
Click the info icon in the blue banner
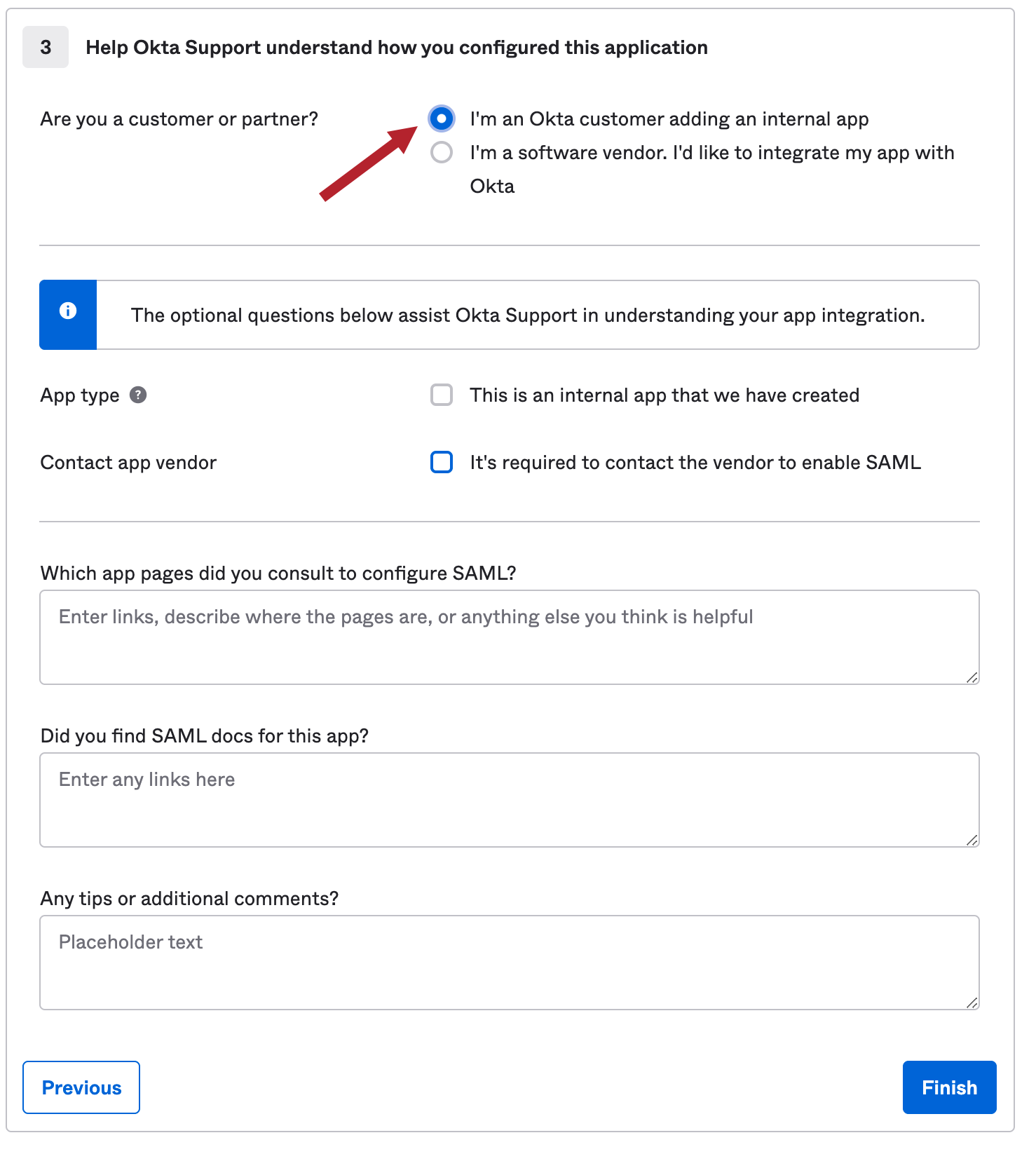pyautogui.click(x=68, y=311)
